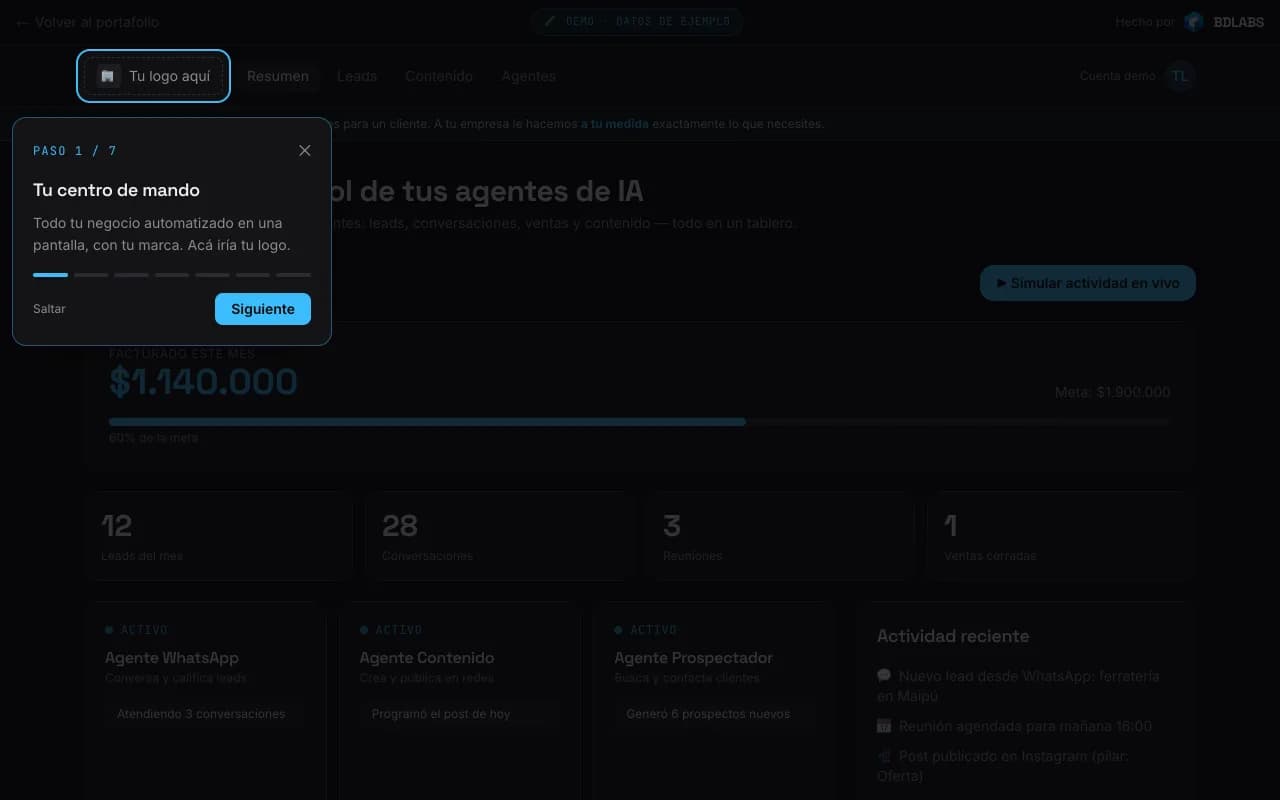The image size is (1280, 800).
Task: Click the BDLABS logo icon
Action: click(1194, 22)
